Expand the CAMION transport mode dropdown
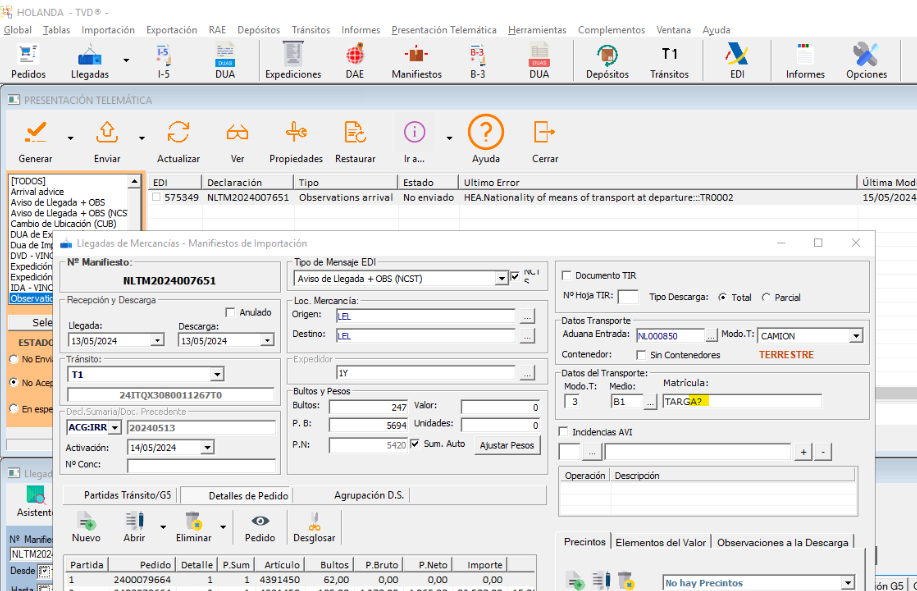This screenshot has height=591, width=917. (855, 336)
